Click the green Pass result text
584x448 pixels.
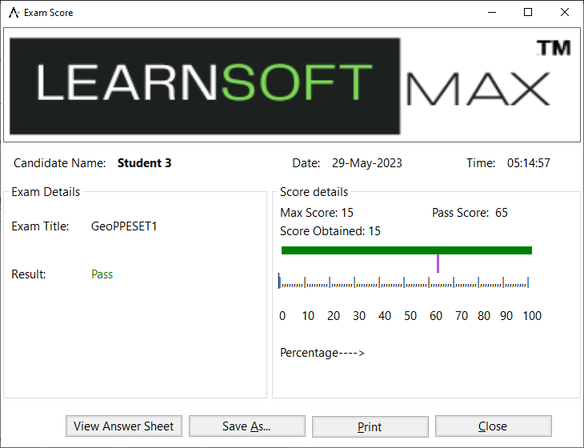[x=102, y=274]
